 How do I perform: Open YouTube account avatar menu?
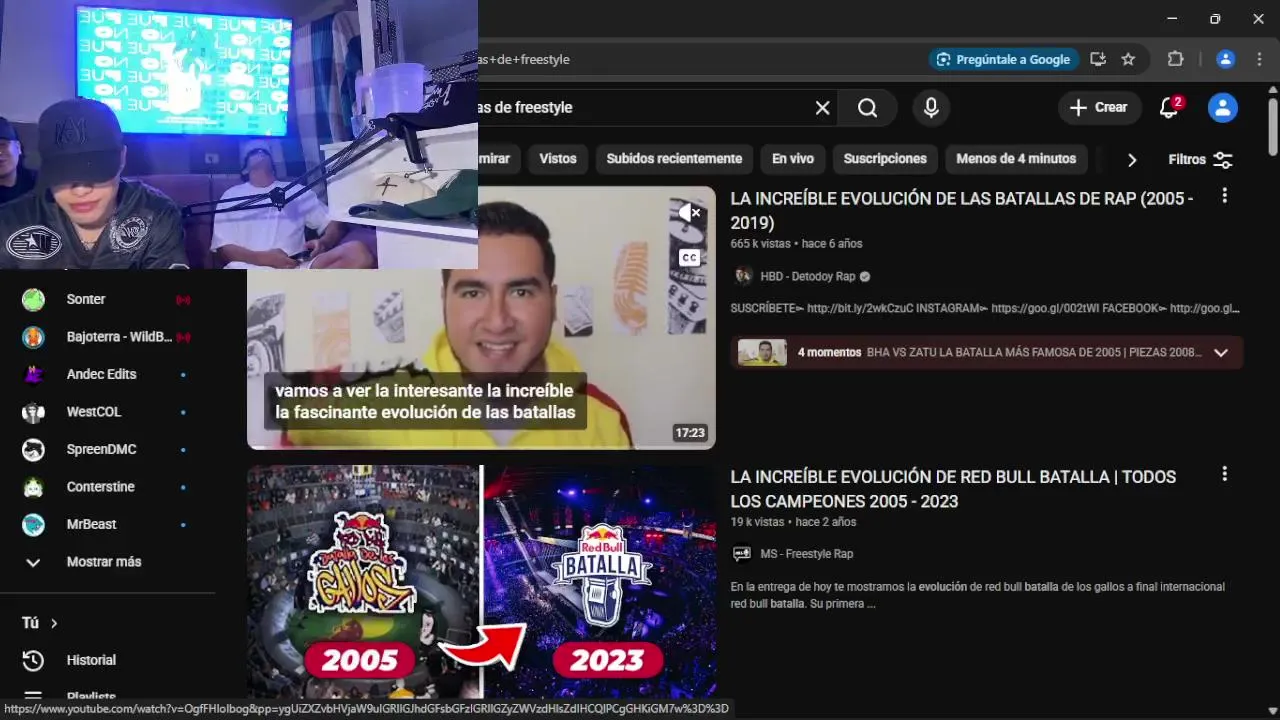pos(1223,108)
